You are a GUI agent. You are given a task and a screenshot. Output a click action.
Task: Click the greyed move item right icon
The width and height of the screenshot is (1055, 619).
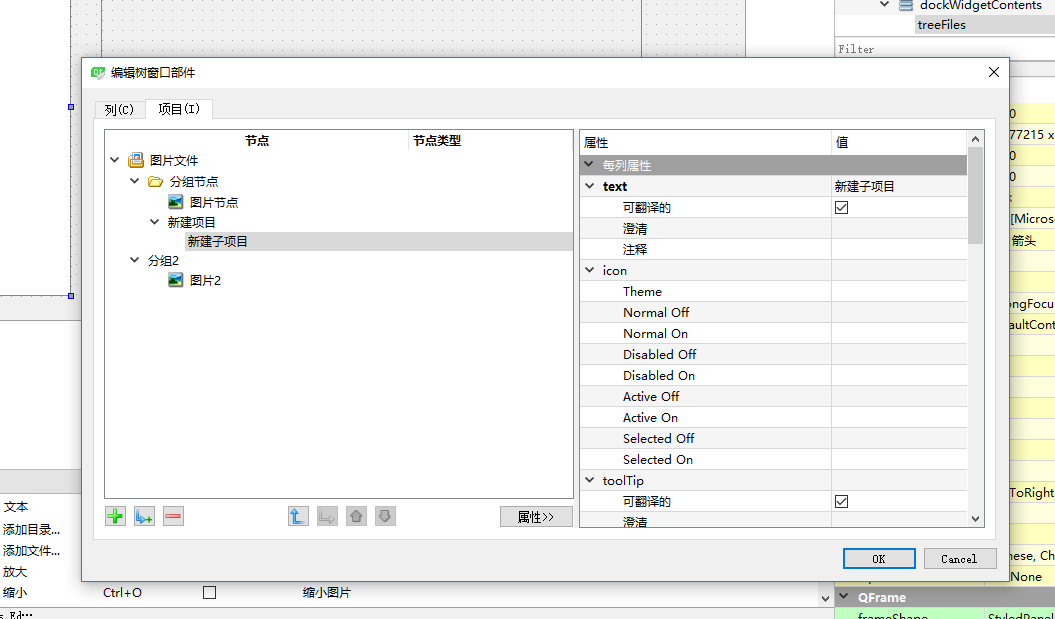327,517
